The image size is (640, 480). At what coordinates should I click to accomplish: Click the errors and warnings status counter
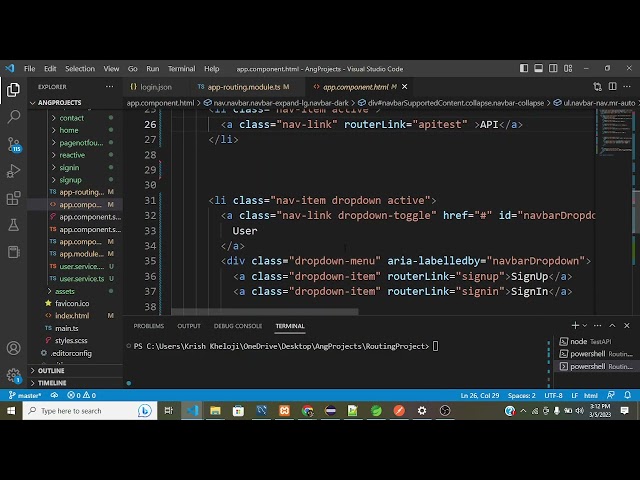81,395
